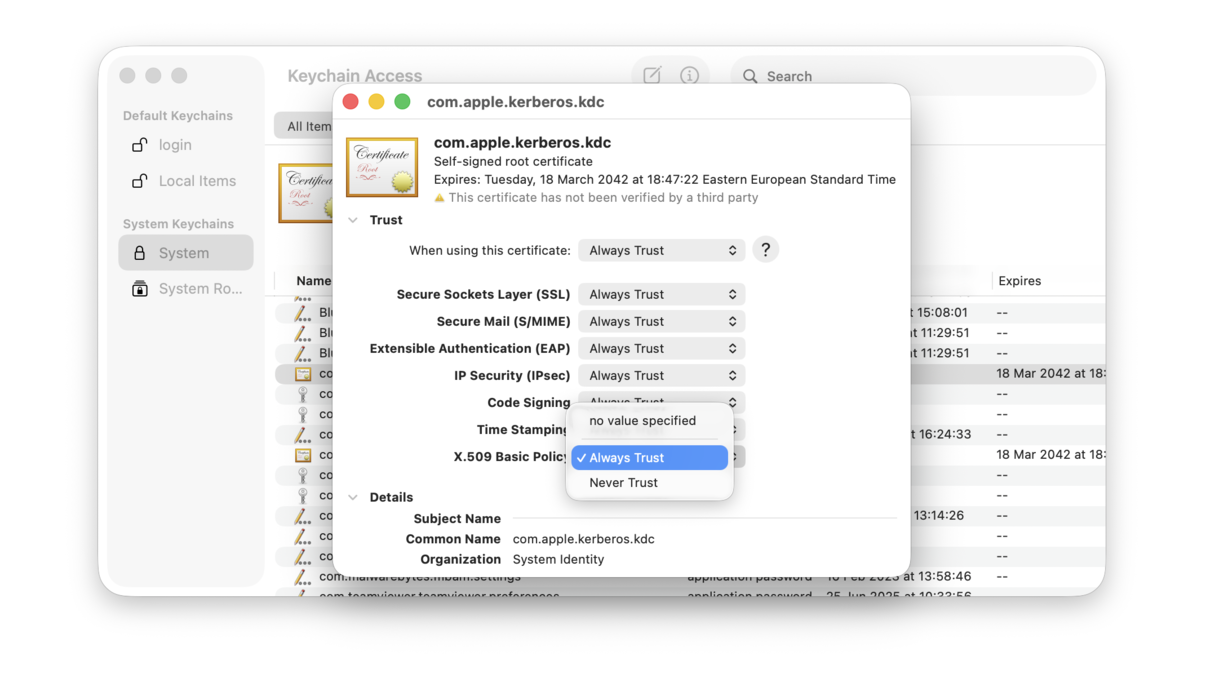Open the Extensible Authentication (EAP) dropdown

662,348
